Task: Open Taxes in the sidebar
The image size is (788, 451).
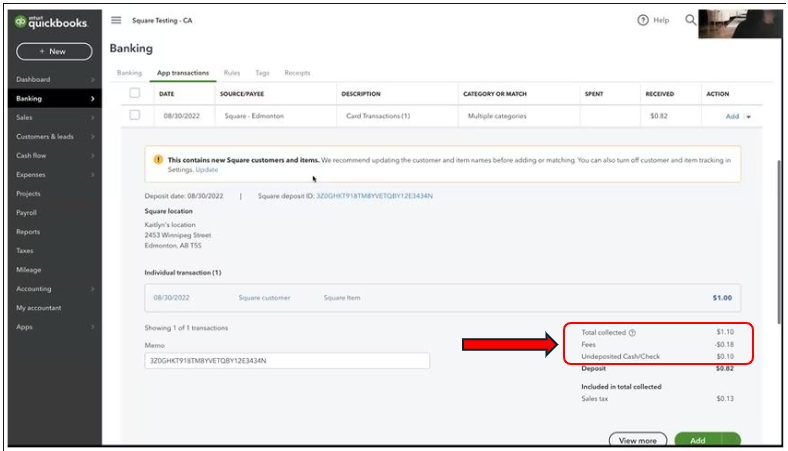Action: pos(25,250)
